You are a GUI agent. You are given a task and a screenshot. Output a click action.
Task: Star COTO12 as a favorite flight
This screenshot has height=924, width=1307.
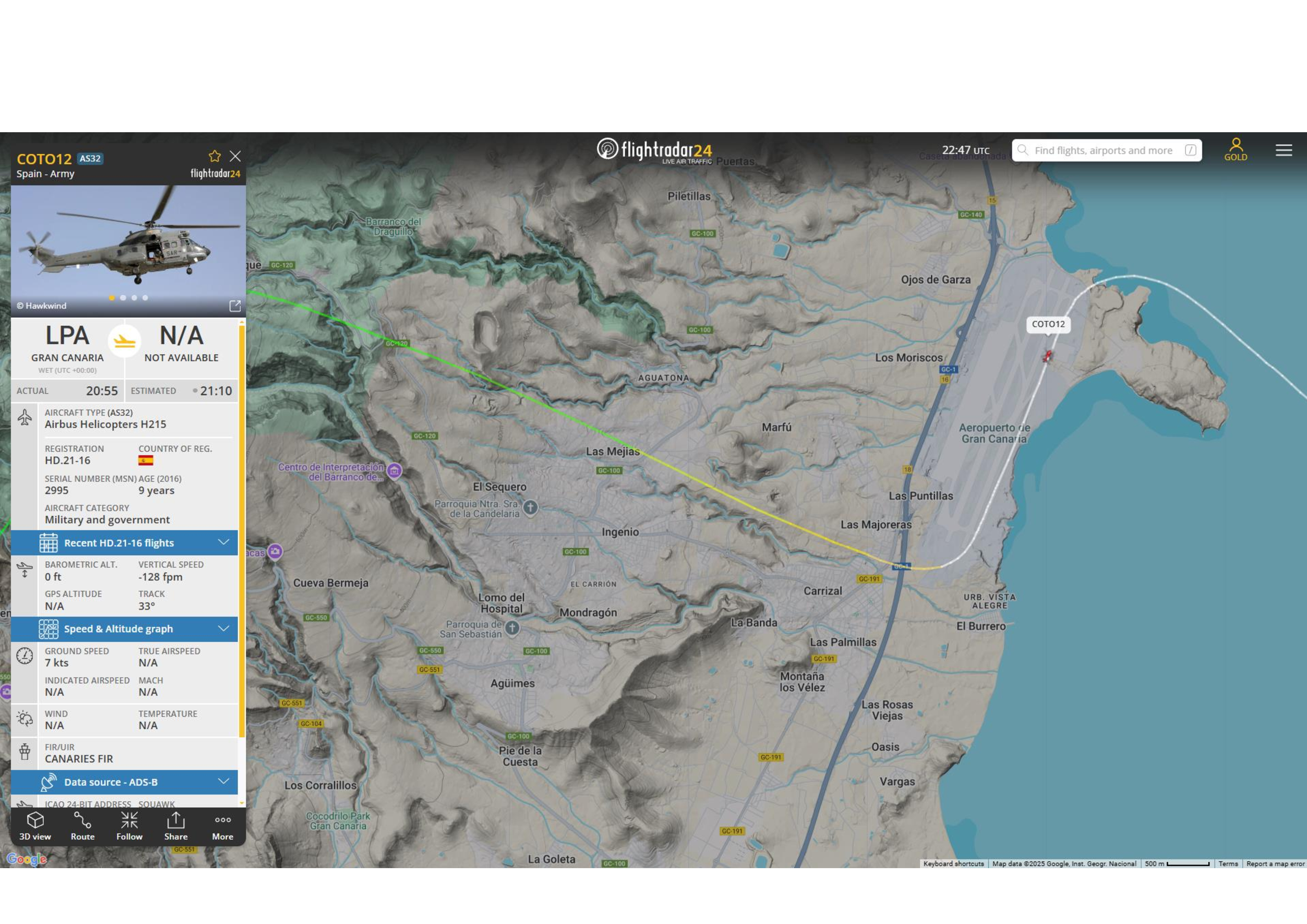pos(215,156)
